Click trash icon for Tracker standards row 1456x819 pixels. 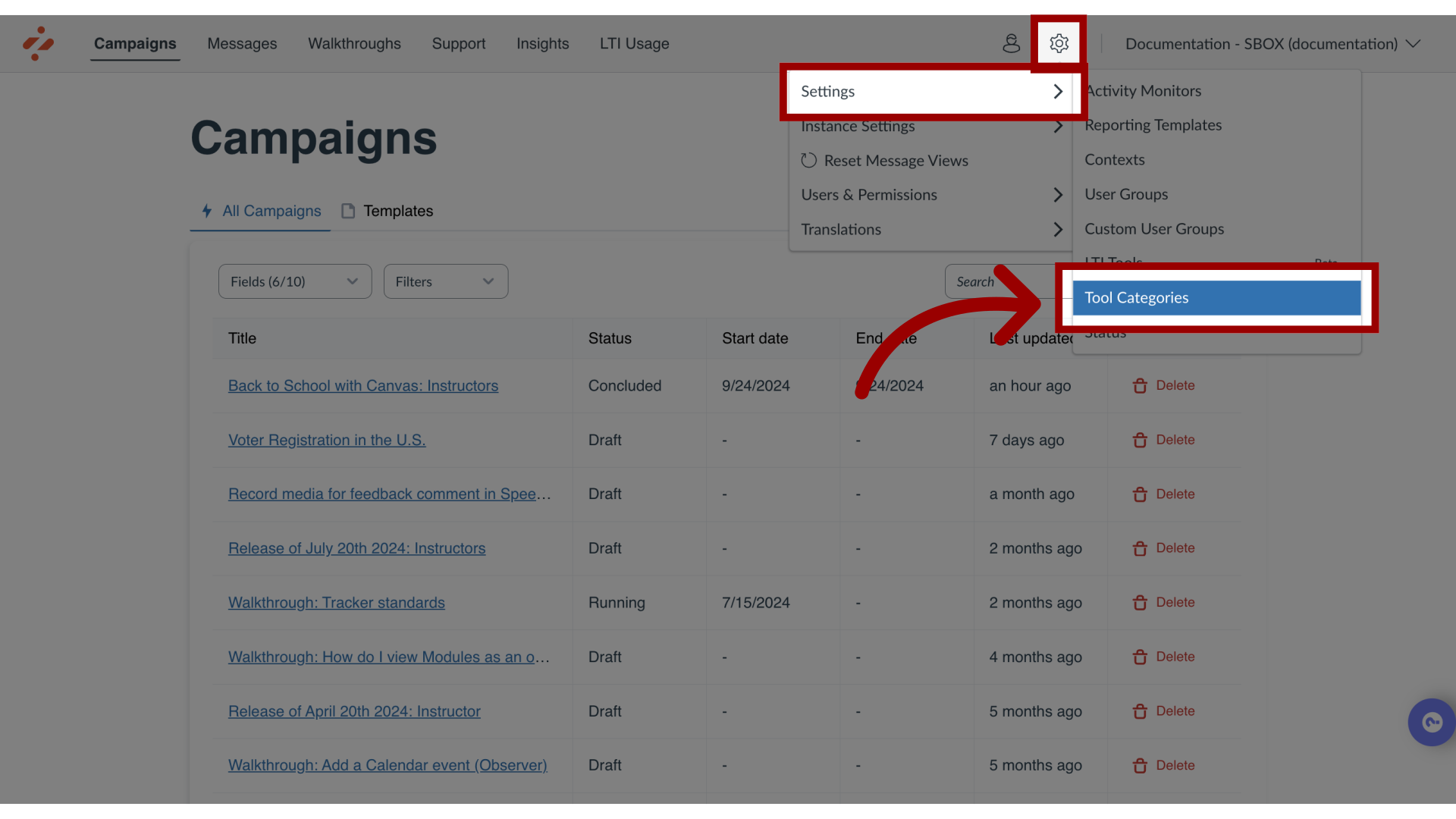[x=1140, y=603]
